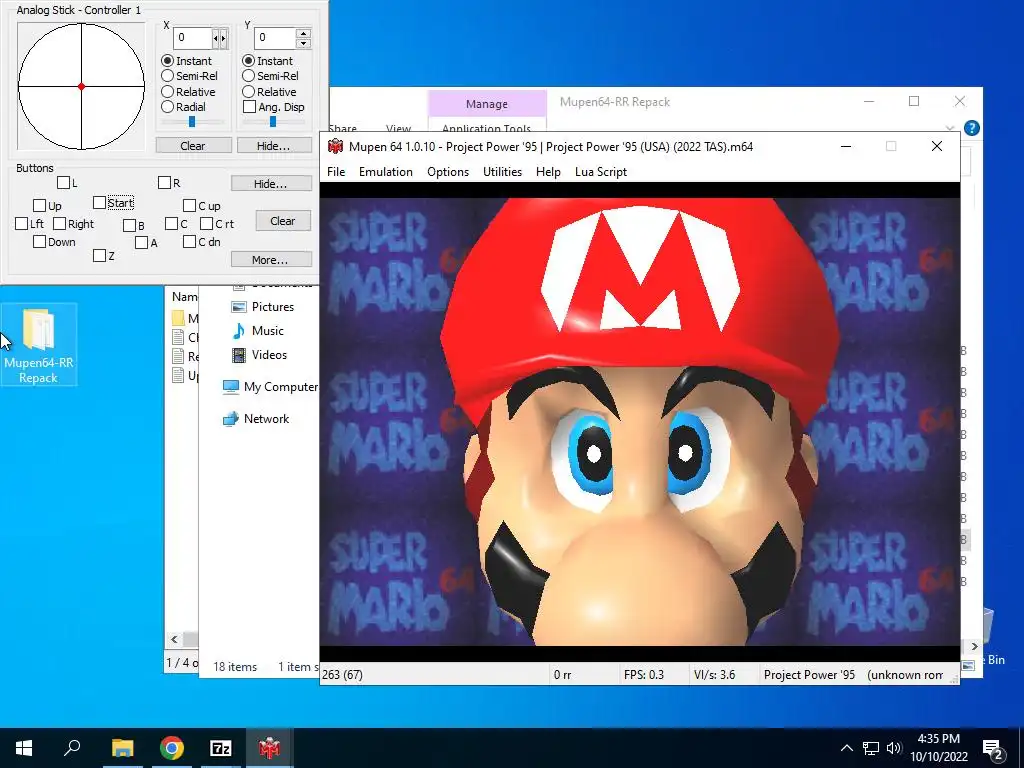The image size is (1024, 768).
Task: Check the Down d-pad checkbox
Action: pos(39,242)
